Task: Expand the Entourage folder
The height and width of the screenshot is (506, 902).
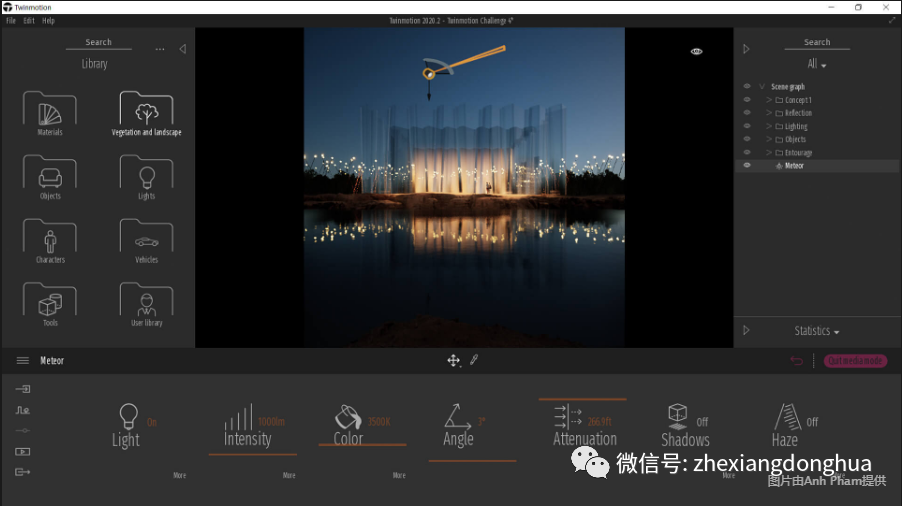Action: coord(769,152)
